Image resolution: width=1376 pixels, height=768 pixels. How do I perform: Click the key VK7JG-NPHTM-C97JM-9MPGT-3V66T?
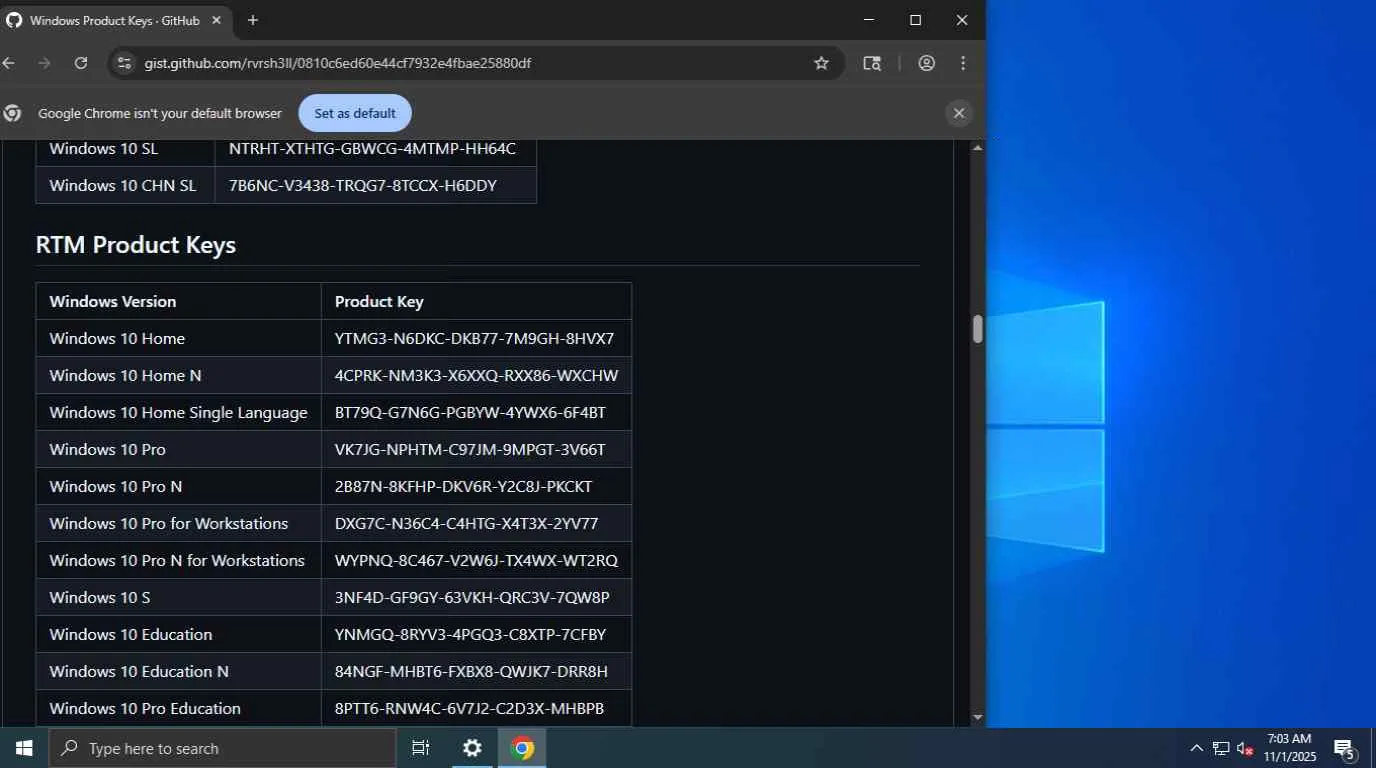(x=470, y=449)
